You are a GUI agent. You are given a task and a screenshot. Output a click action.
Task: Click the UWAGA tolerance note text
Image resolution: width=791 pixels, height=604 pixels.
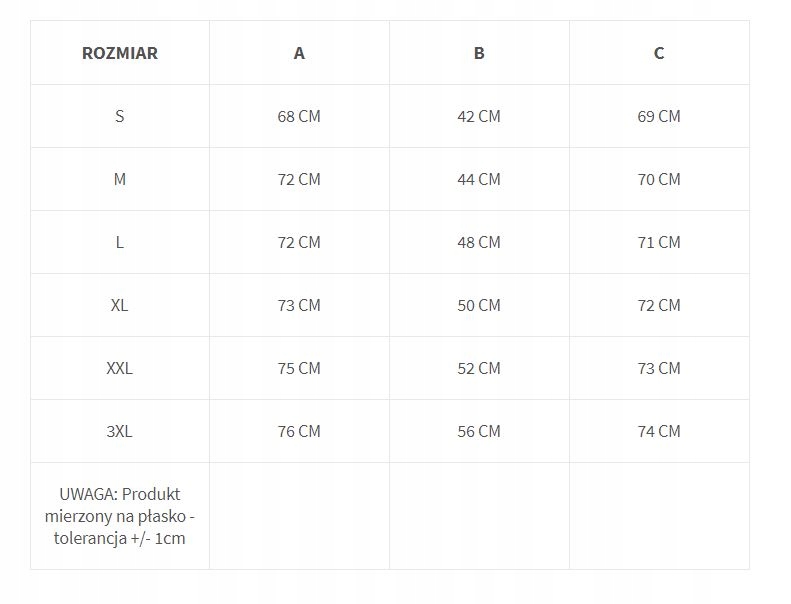click(x=120, y=516)
